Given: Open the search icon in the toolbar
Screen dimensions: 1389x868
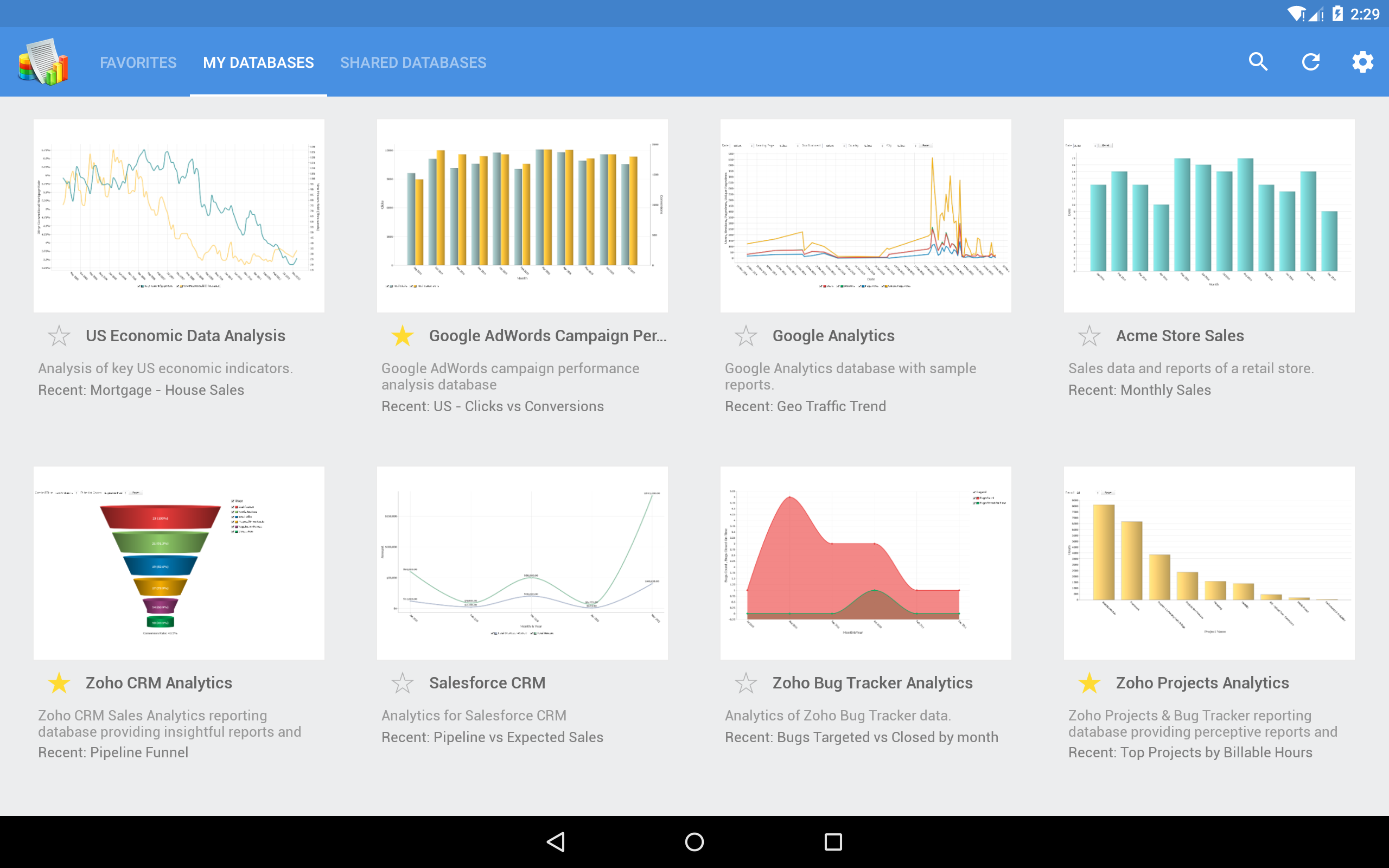Looking at the screenshot, I should pos(1258,61).
